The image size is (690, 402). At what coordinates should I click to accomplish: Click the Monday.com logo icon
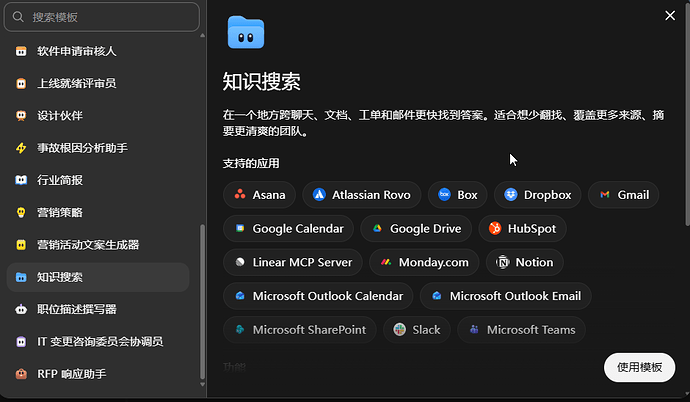click(x=386, y=262)
